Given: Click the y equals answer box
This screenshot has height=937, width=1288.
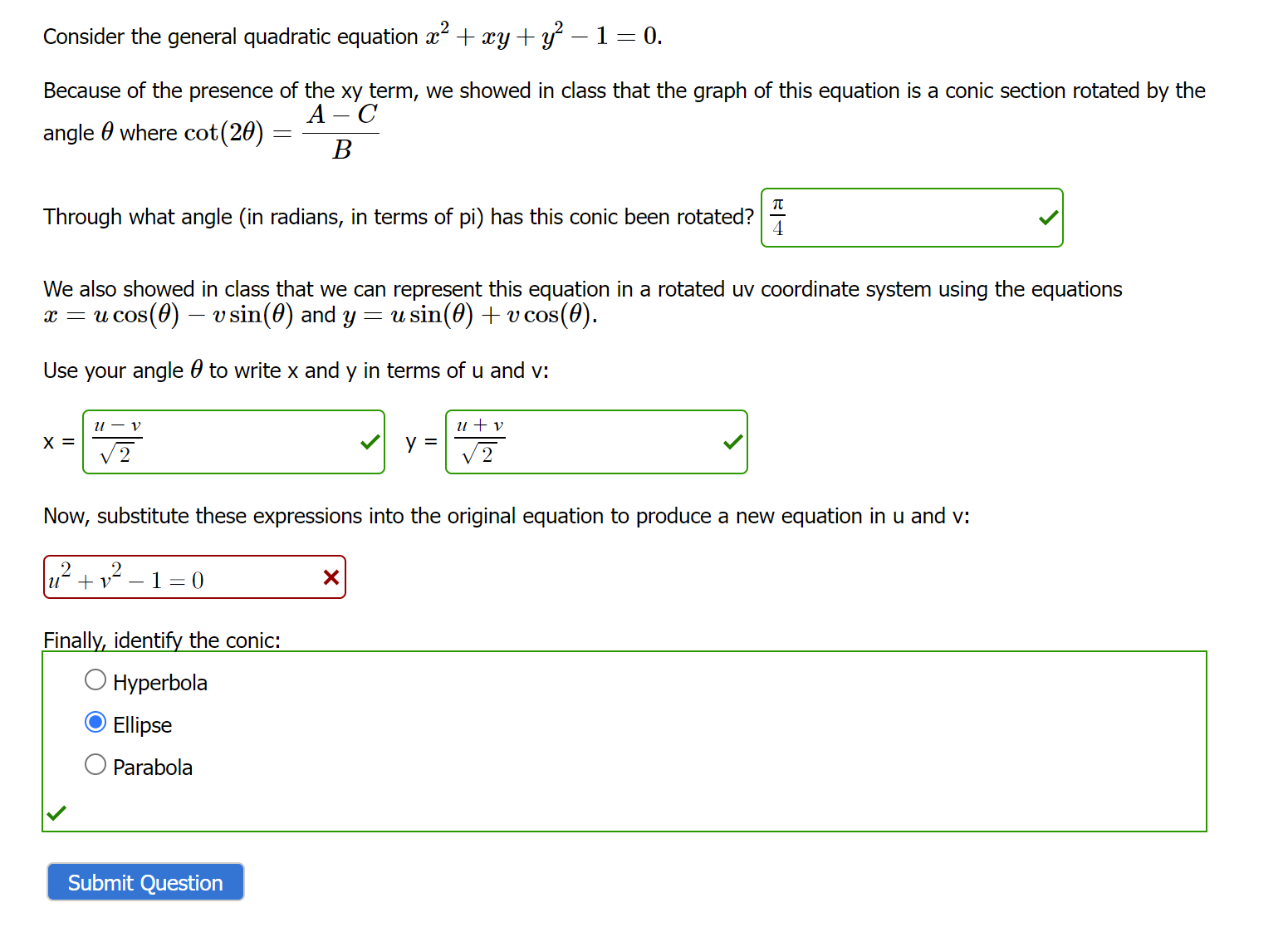Looking at the screenshot, I should (x=595, y=441).
